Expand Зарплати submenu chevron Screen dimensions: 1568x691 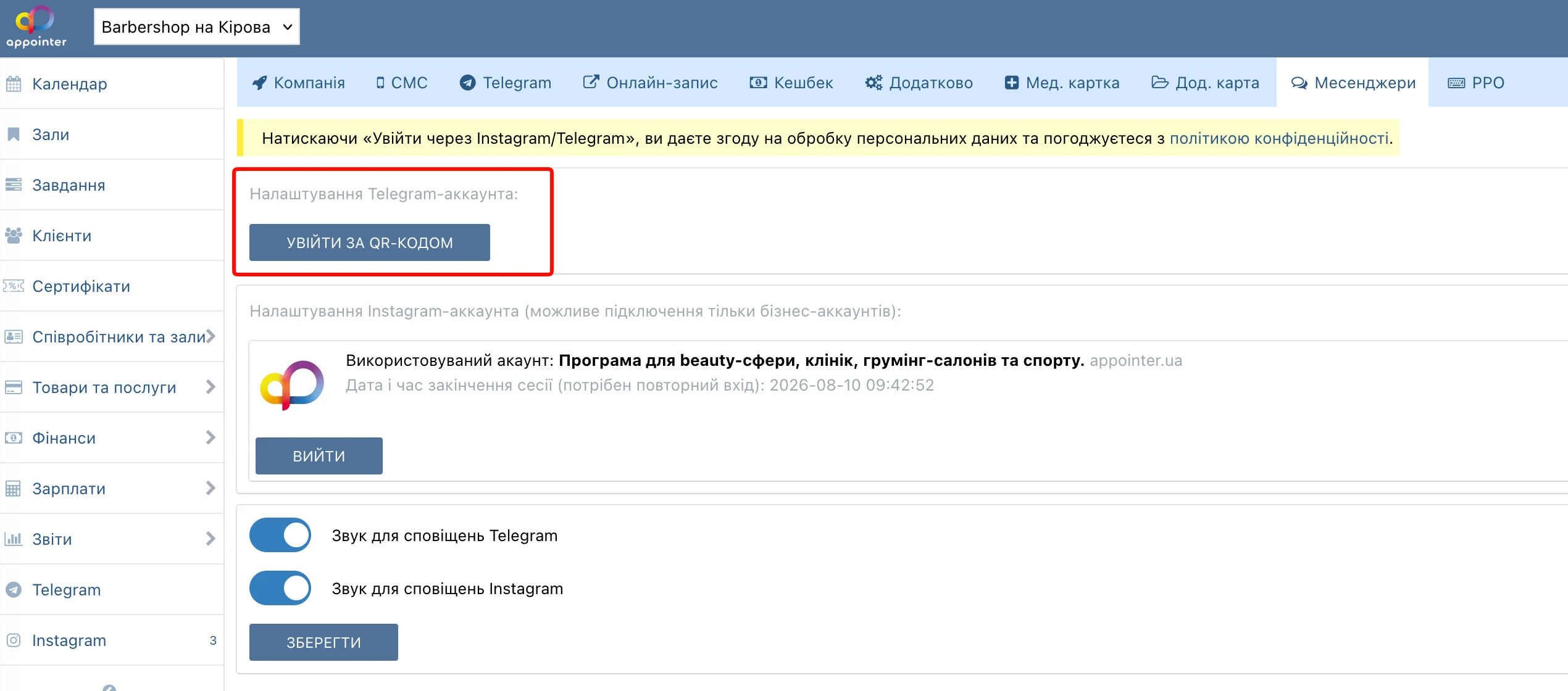click(x=211, y=488)
